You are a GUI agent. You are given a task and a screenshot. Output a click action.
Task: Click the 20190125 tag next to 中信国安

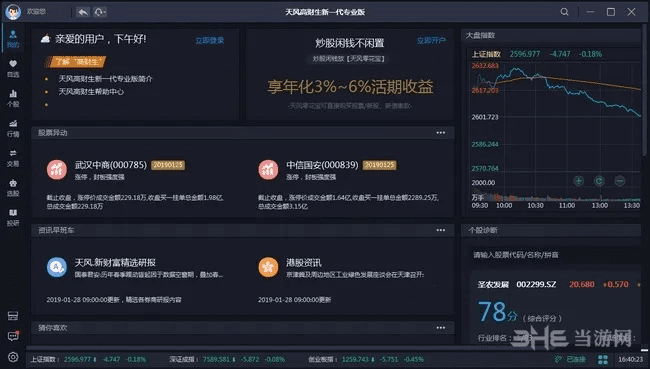tap(379, 165)
